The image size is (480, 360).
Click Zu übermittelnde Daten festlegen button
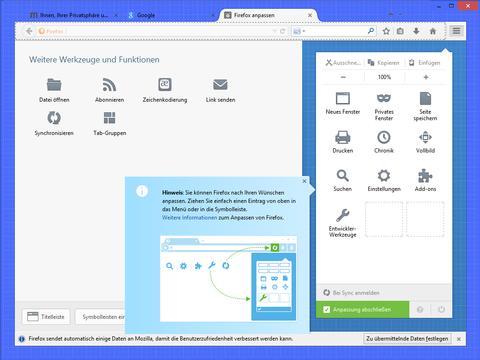[x=407, y=338]
